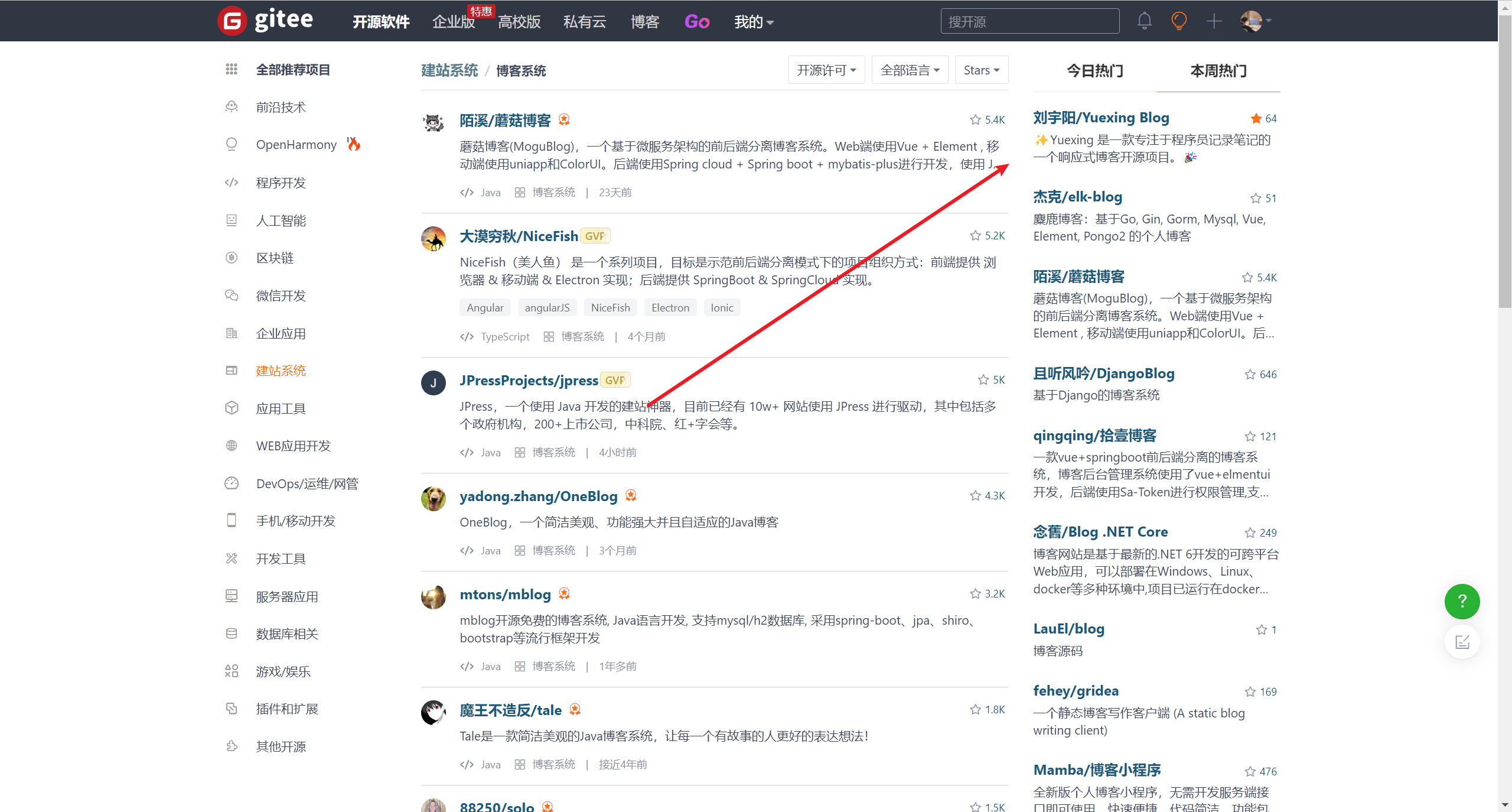Open the 我的 menu in the navbar
The image size is (1512, 812).
pos(754,22)
